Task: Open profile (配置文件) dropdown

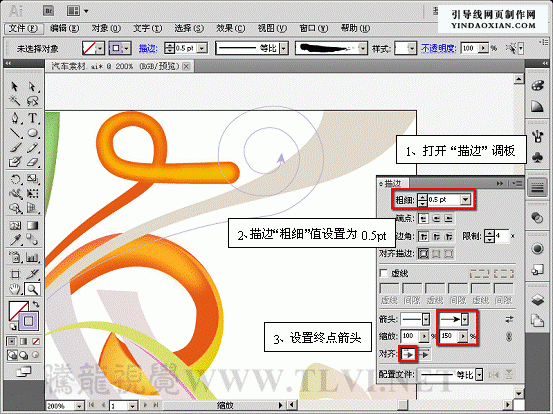Action: [x=479, y=374]
